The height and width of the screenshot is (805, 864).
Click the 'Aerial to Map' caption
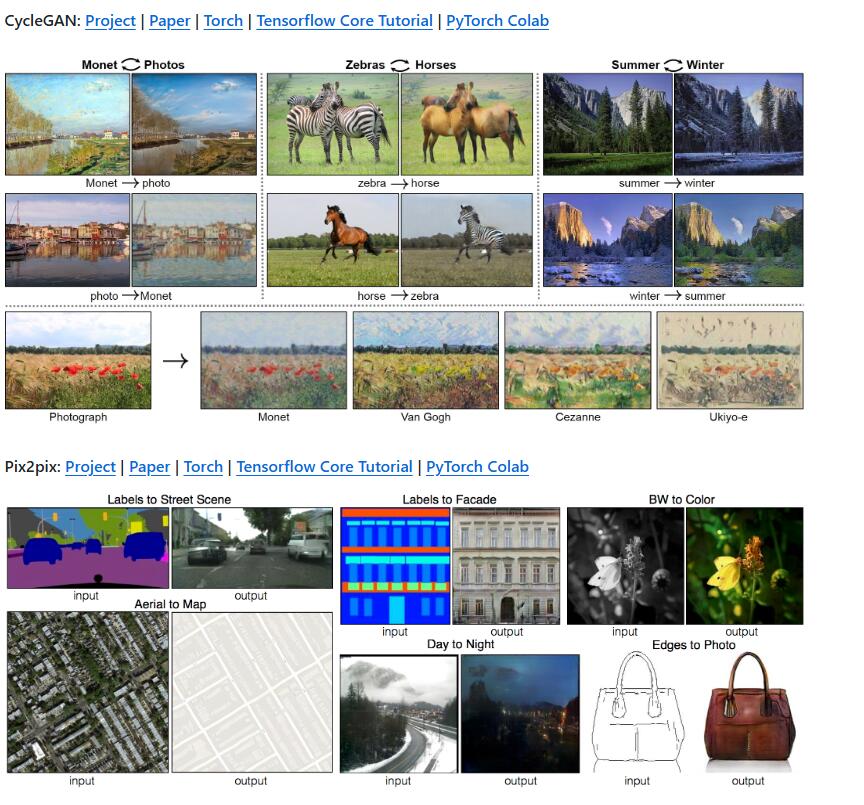[x=170, y=604]
